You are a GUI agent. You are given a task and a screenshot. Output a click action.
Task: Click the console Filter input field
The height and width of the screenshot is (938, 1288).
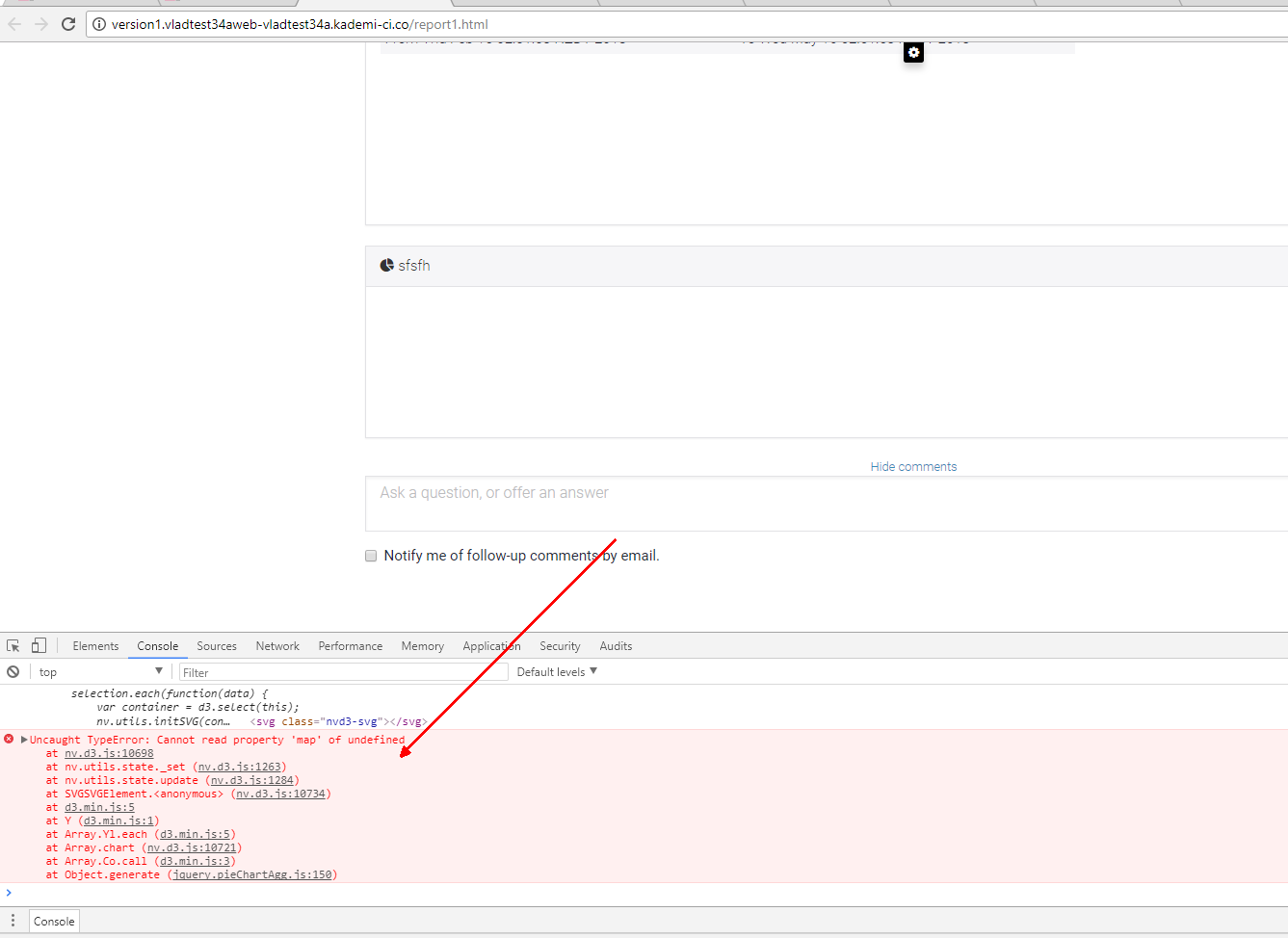click(x=344, y=672)
